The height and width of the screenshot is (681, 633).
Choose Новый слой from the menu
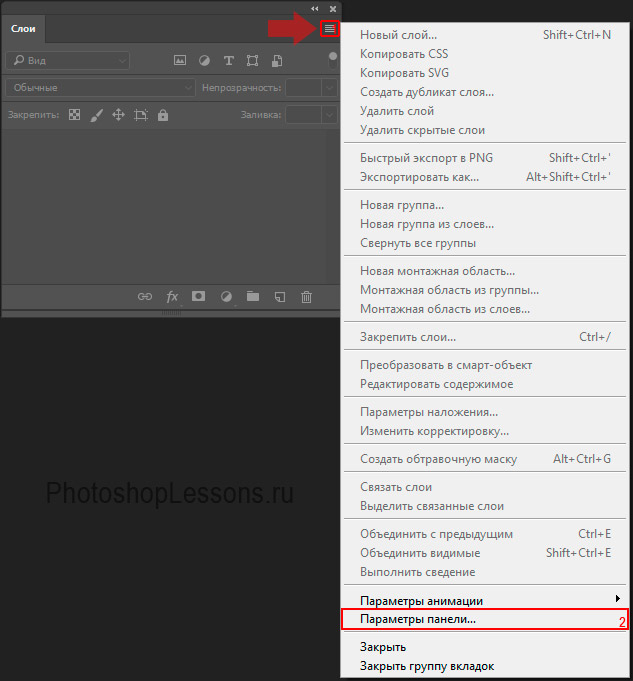tap(398, 35)
